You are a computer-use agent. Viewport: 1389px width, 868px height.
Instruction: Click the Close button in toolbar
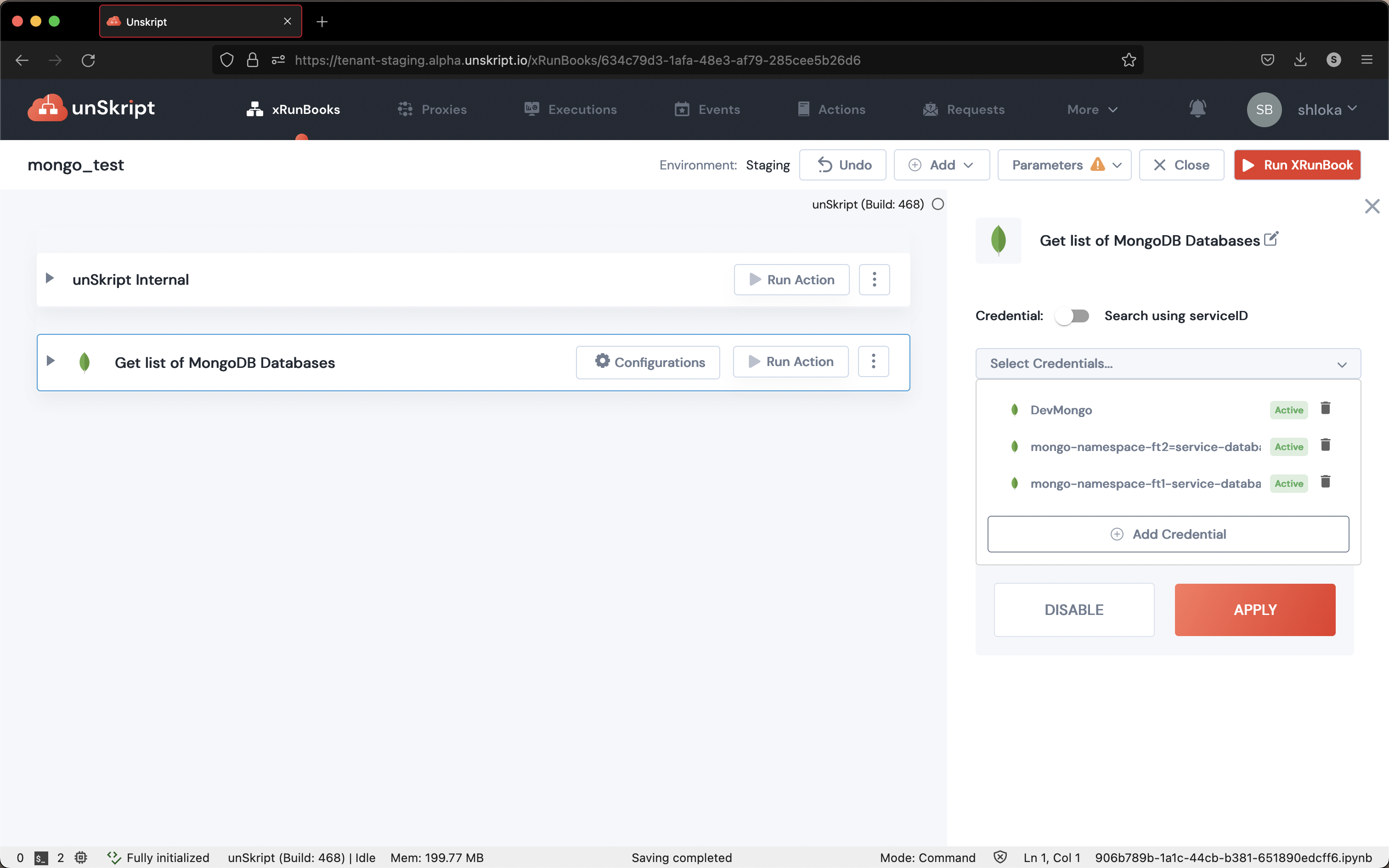click(1181, 165)
